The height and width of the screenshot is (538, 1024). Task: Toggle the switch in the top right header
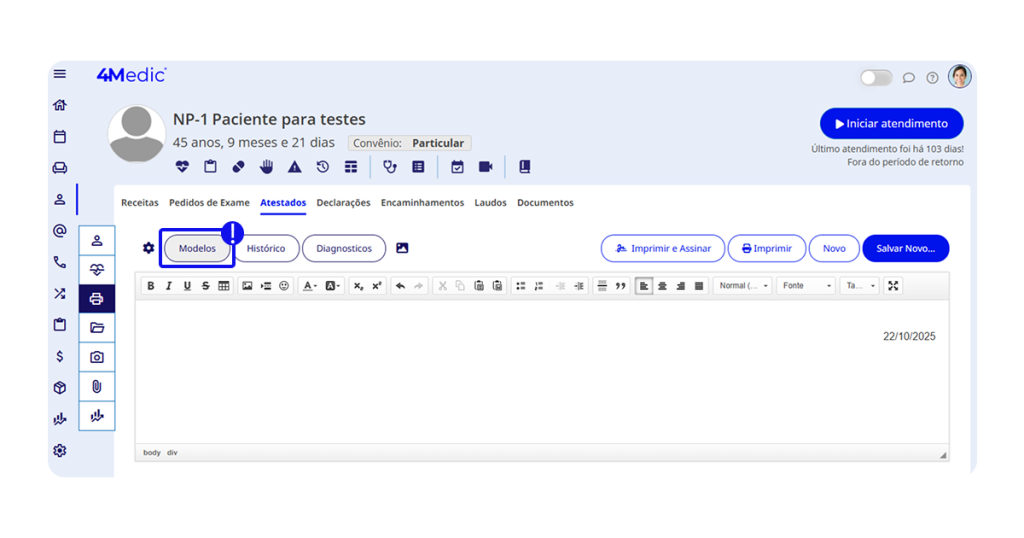pos(876,78)
